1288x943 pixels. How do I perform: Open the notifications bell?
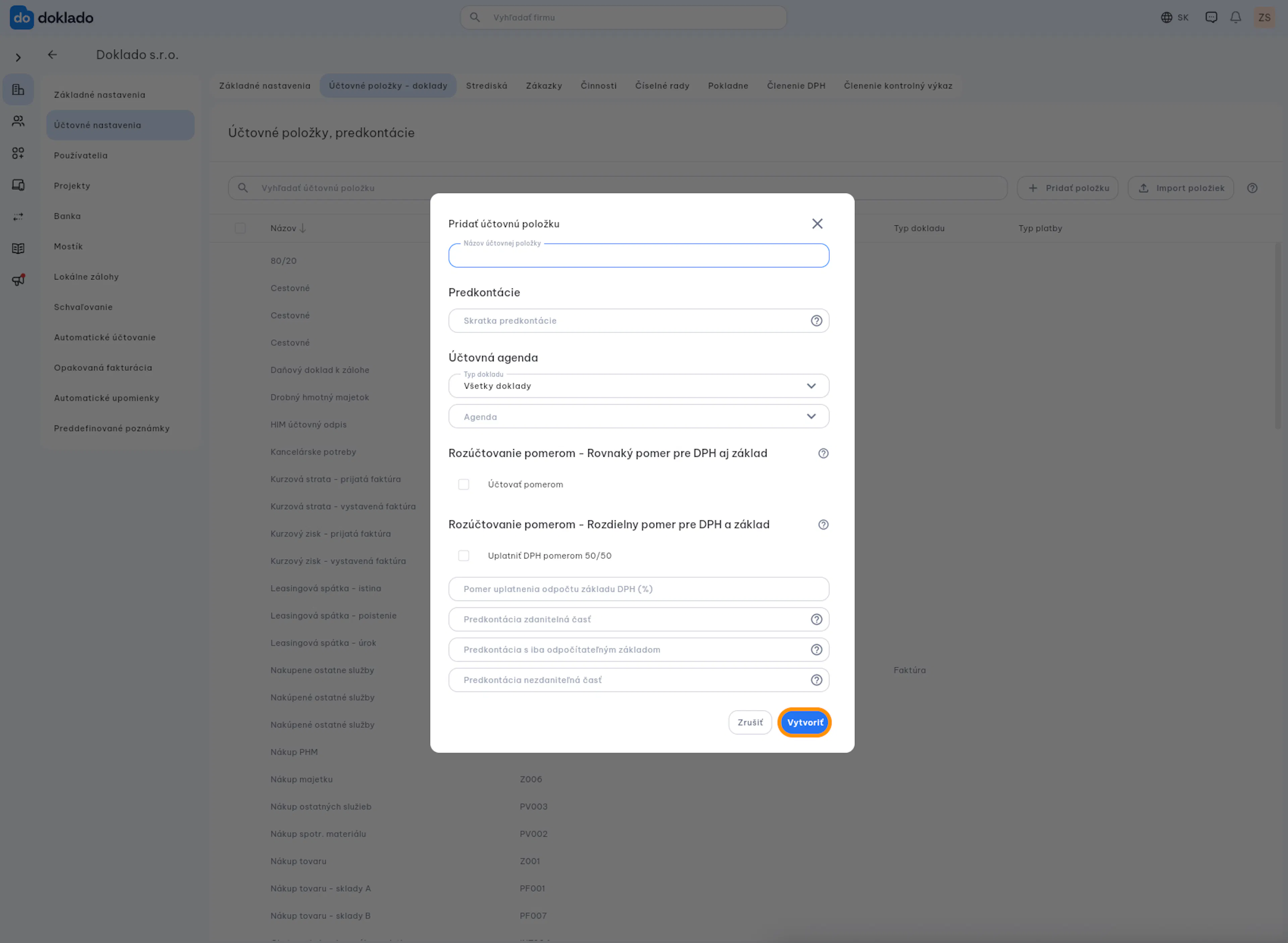(1236, 18)
